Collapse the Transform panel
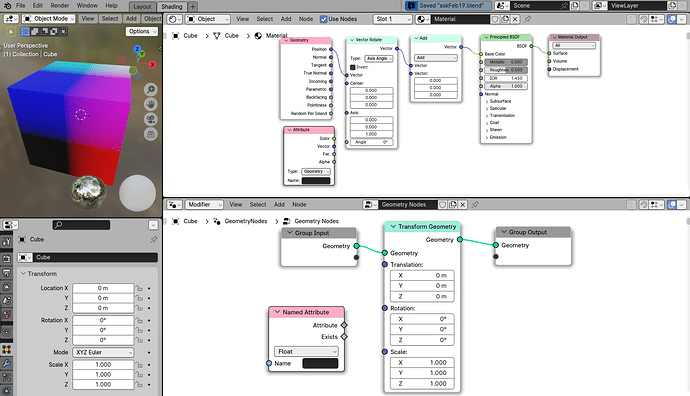Screen dimensions: 690x396 point(23,274)
